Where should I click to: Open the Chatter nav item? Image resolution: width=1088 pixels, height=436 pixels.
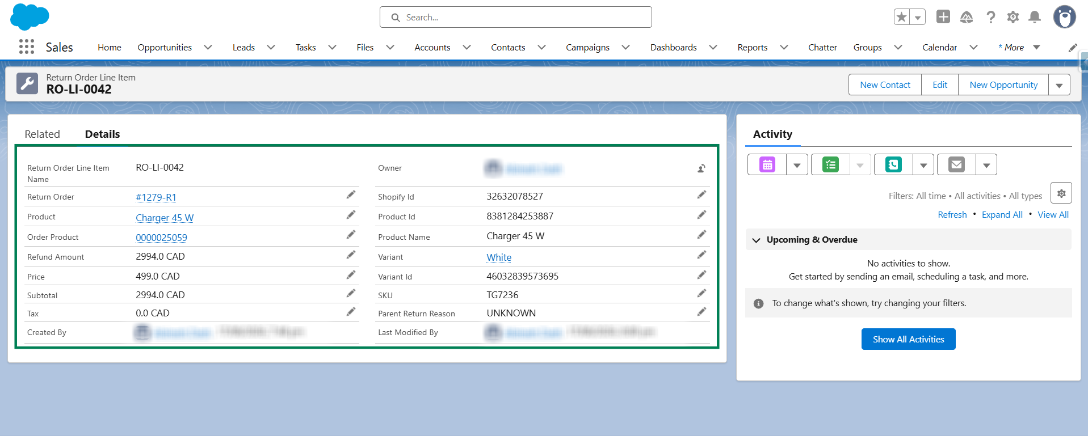point(822,47)
